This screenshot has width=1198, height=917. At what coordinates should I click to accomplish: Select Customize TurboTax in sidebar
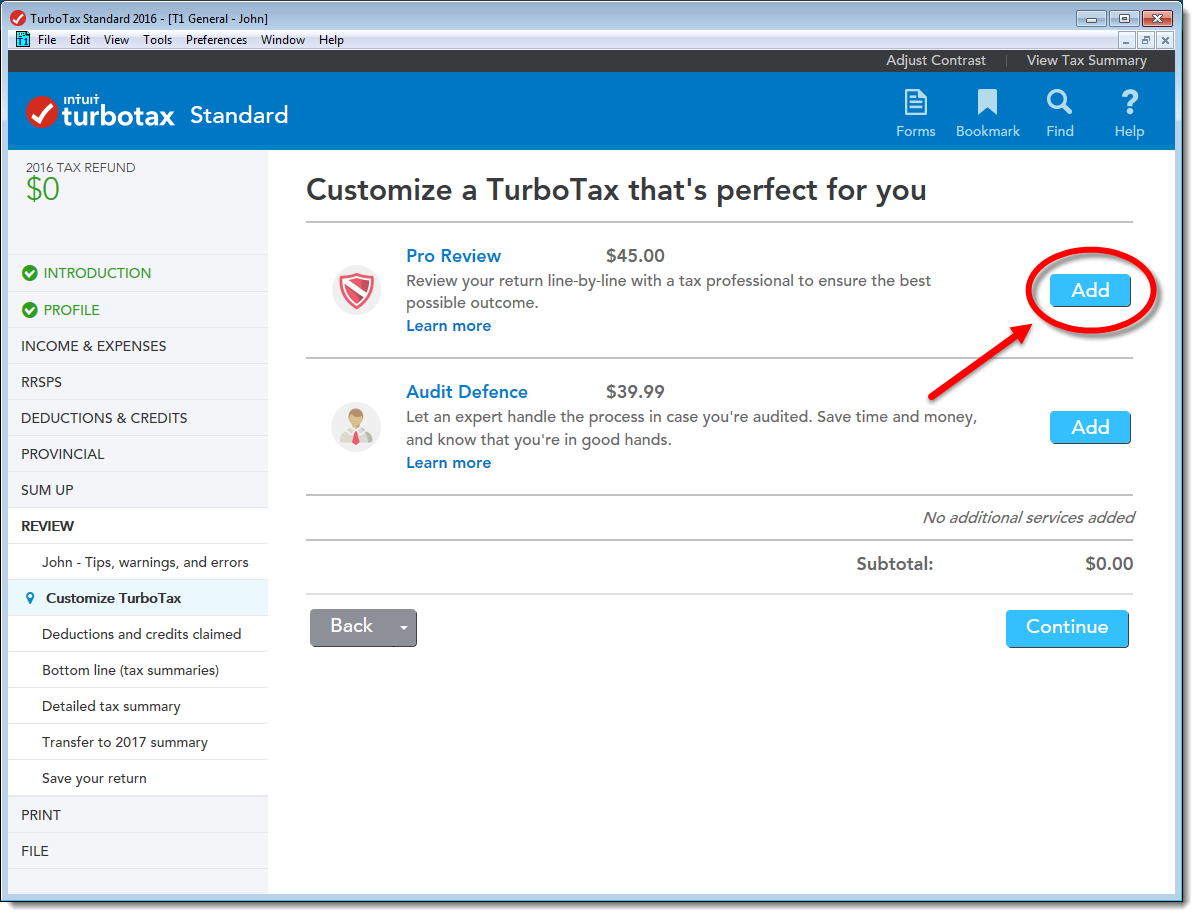click(x=138, y=598)
